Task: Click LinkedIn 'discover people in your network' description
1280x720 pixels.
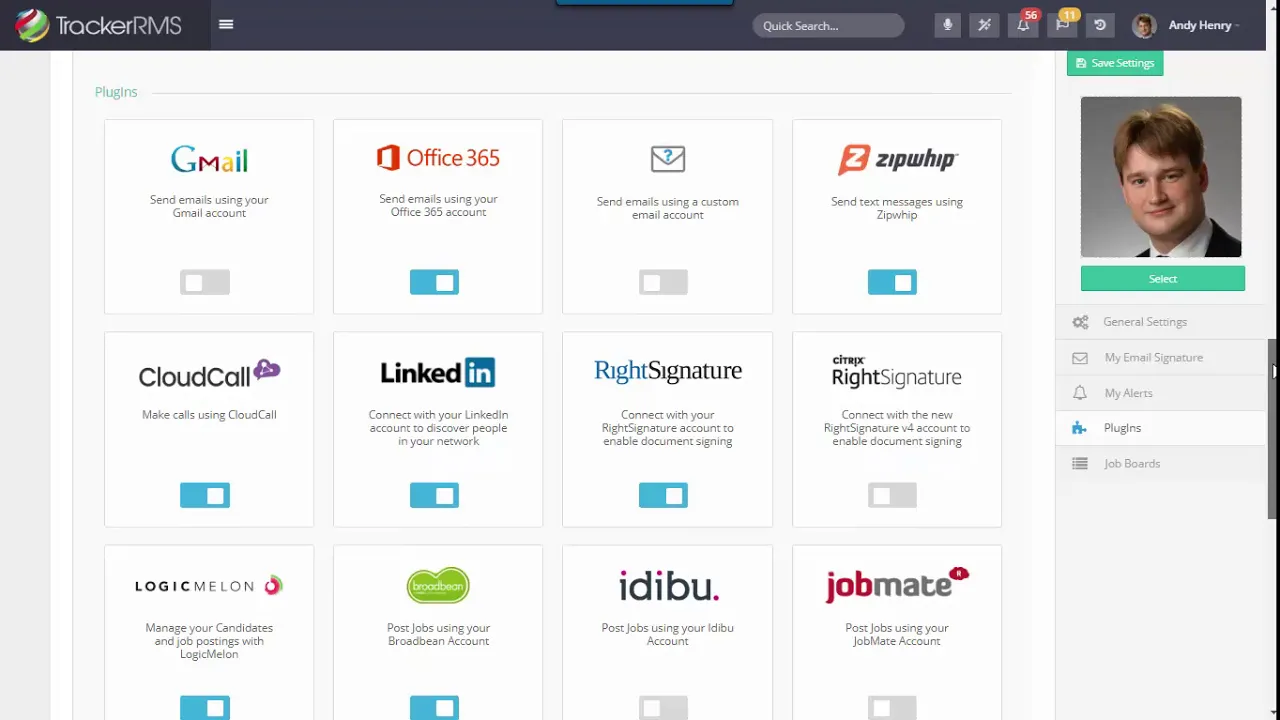Action: (438, 428)
